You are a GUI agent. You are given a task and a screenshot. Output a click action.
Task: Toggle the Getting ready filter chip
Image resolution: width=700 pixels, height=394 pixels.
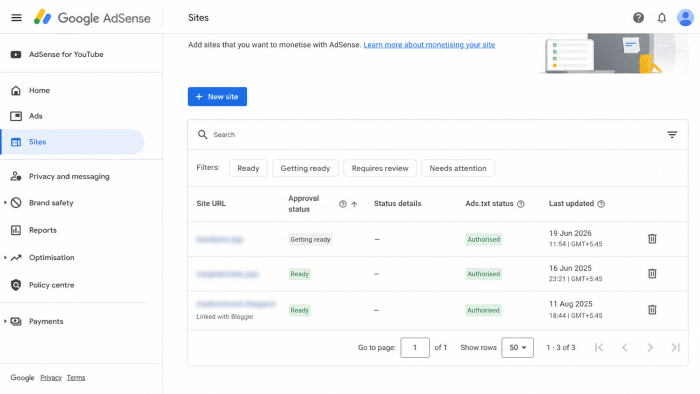[x=305, y=168]
